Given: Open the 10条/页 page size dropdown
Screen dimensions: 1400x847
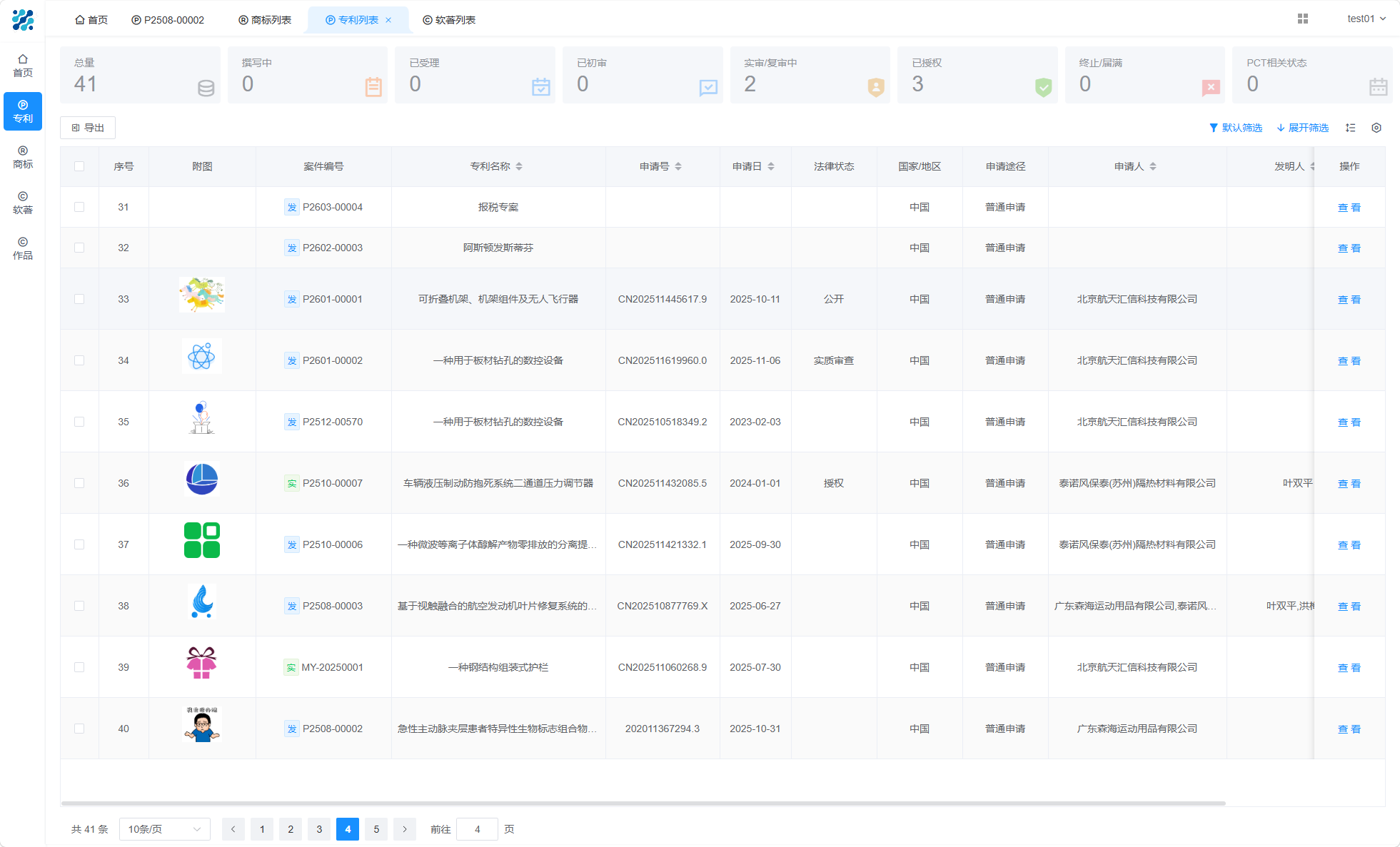Looking at the screenshot, I should 164,829.
